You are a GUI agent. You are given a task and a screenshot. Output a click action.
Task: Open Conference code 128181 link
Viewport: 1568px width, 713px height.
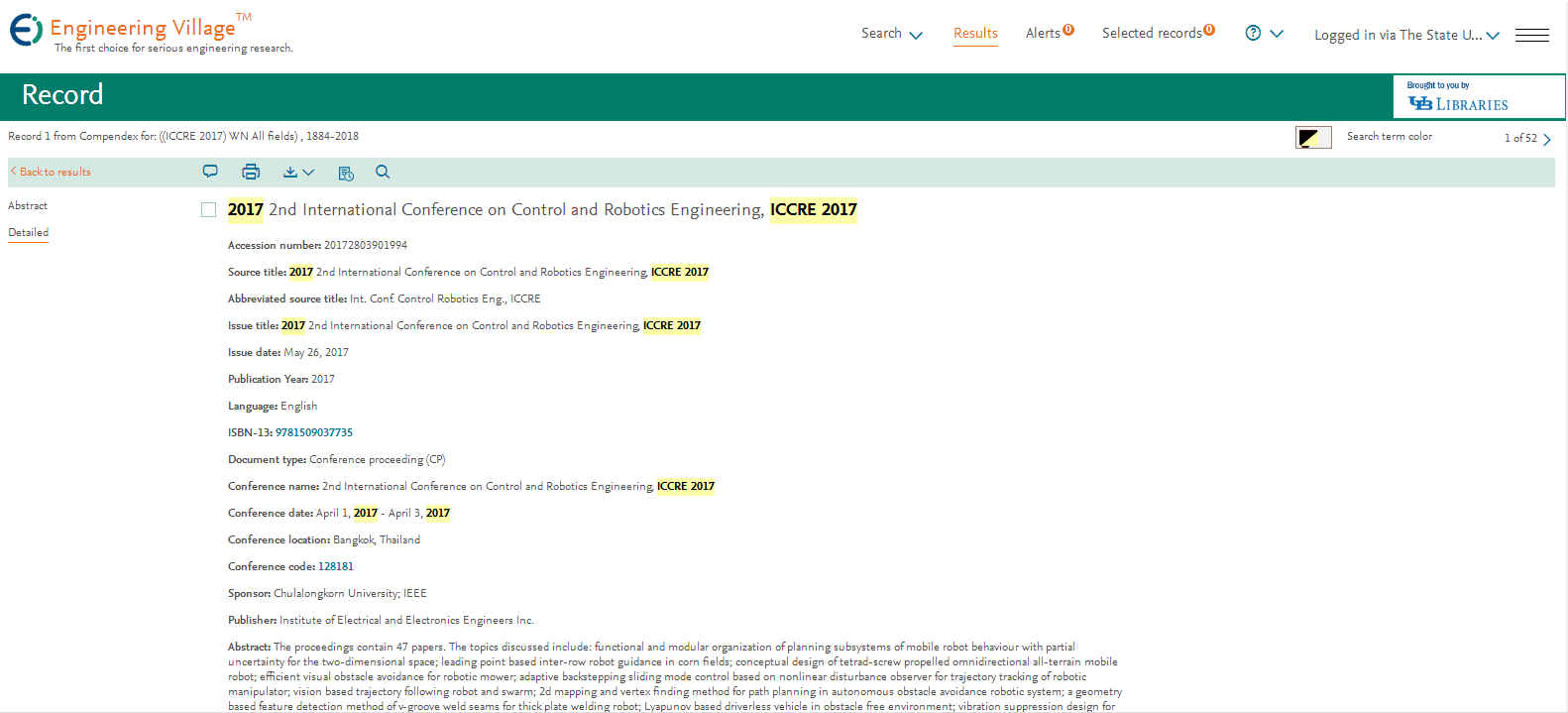pos(336,566)
